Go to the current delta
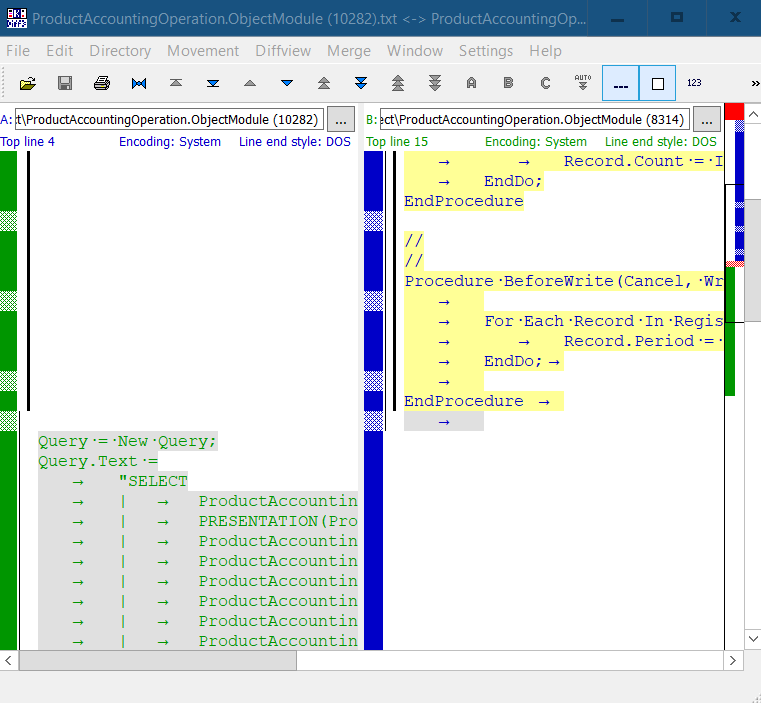Image resolution: width=761 pixels, height=703 pixels. pos(139,83)
